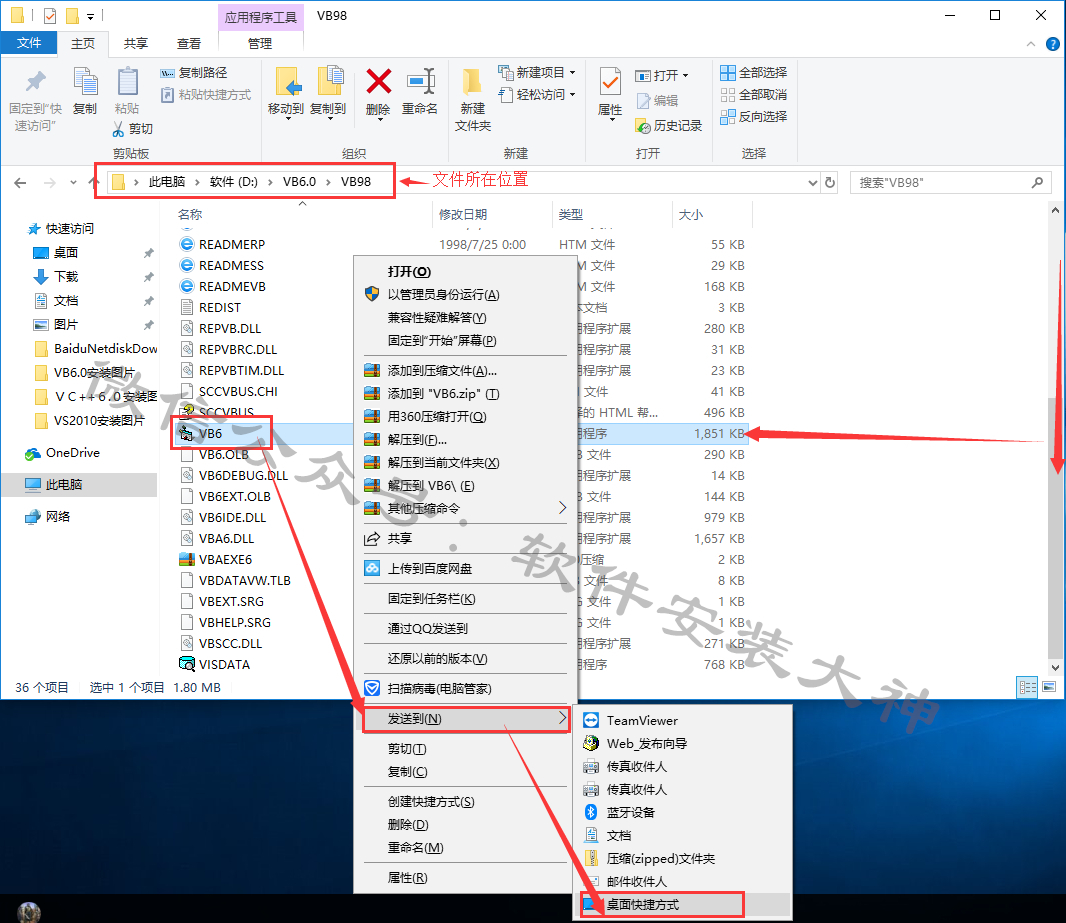Click Invert Selection (反向选择)
This screenshot has width=1066, height=923.
point(754,116)
